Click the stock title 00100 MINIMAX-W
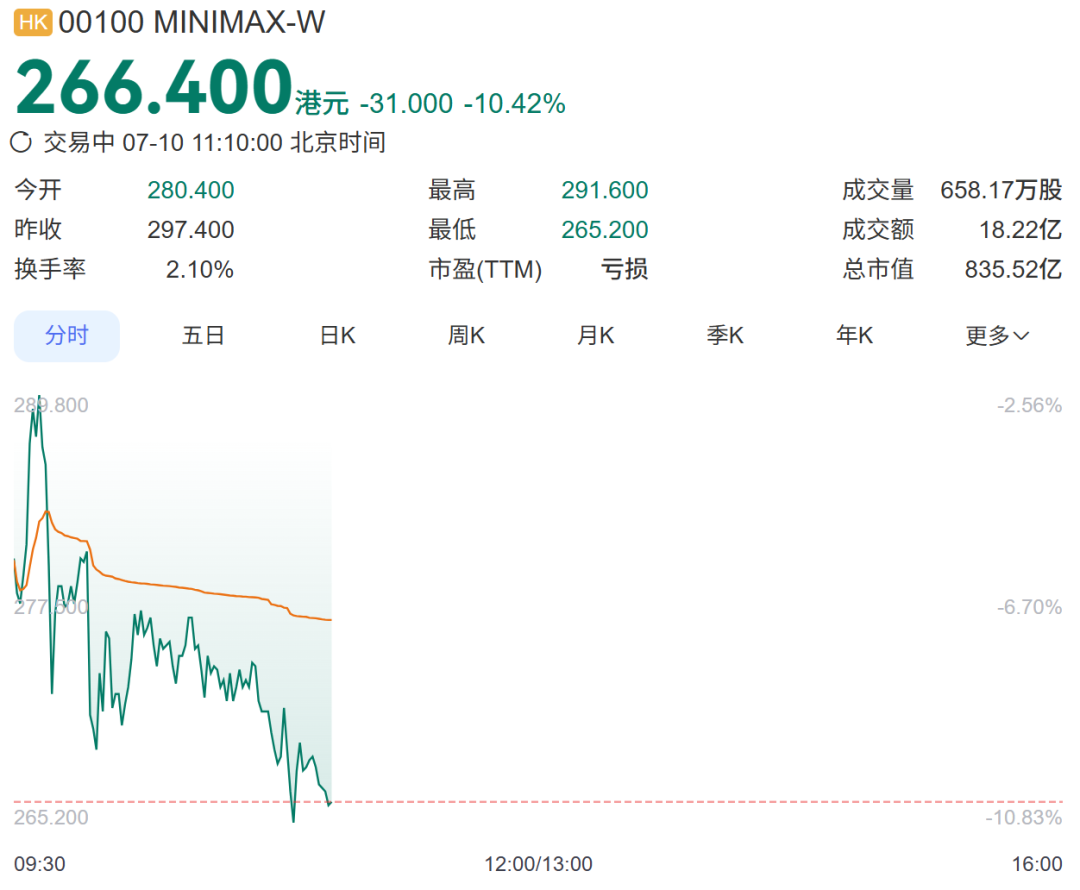This screenshot has width=1080, height=890. 191,23
